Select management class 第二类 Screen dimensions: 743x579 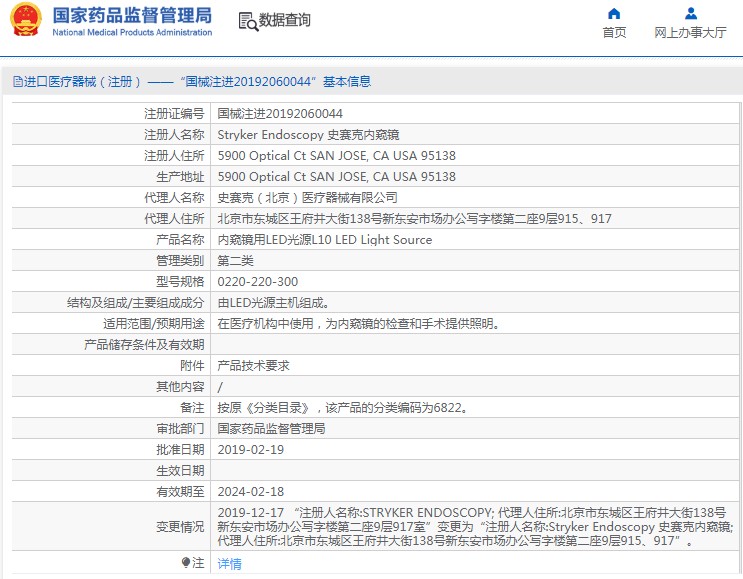236,261
